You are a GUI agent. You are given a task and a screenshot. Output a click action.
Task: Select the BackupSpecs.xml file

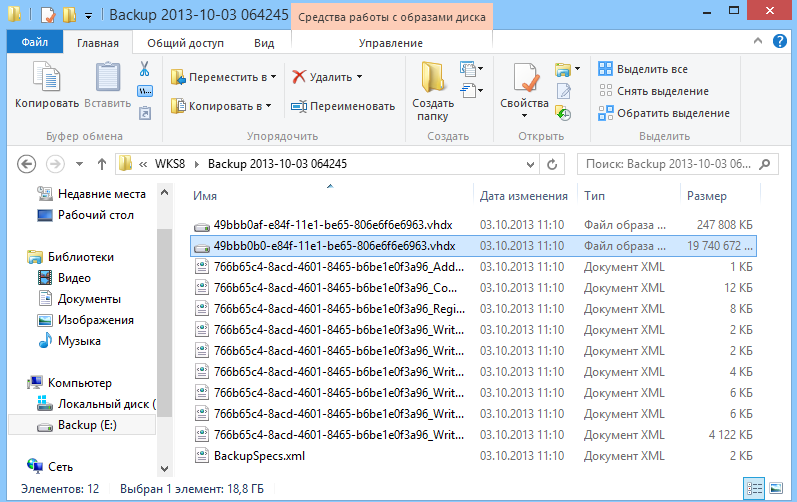[259, 456]
